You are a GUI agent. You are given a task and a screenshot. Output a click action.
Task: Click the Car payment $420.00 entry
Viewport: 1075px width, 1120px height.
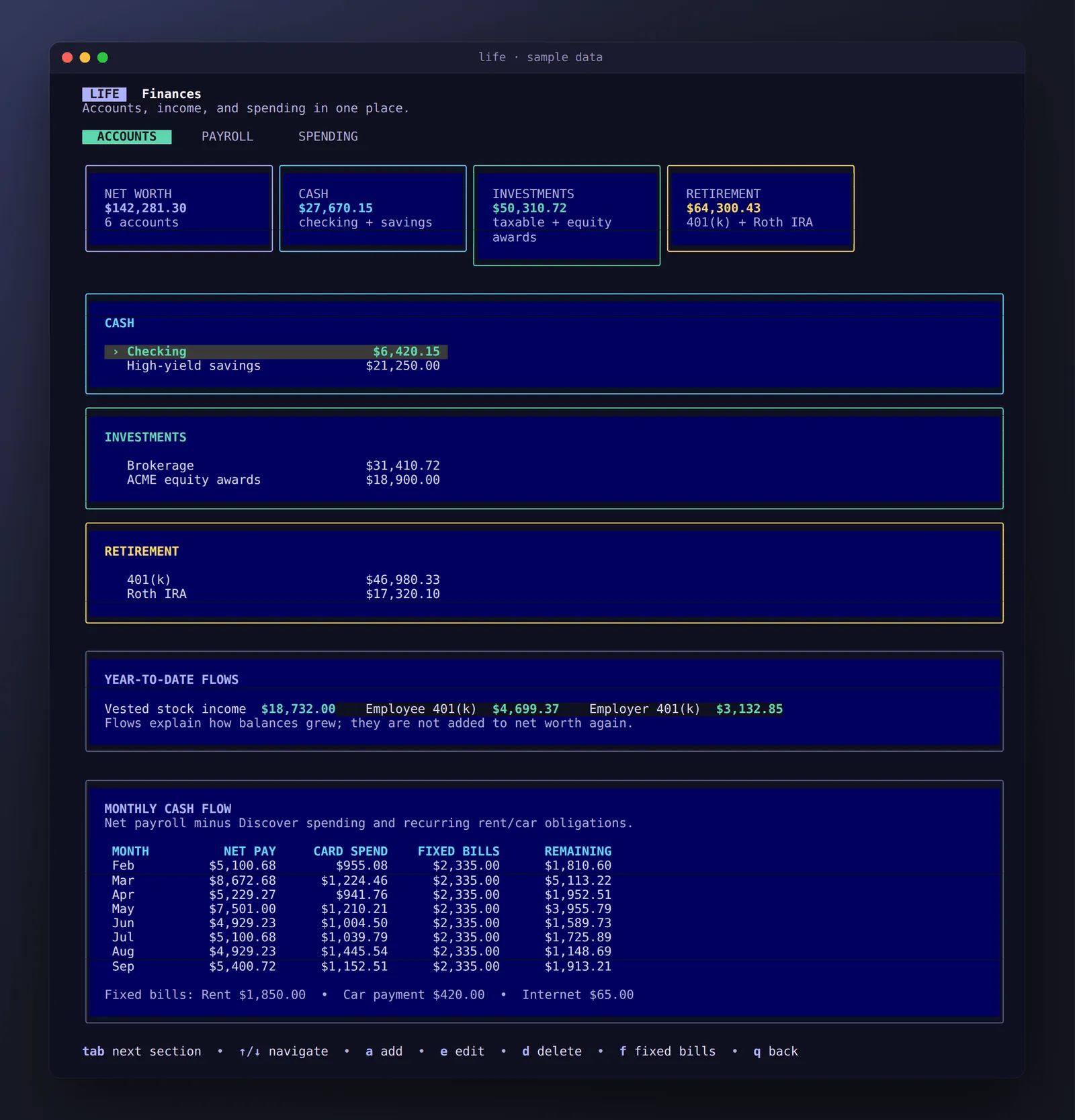click(x=414, y=995)
